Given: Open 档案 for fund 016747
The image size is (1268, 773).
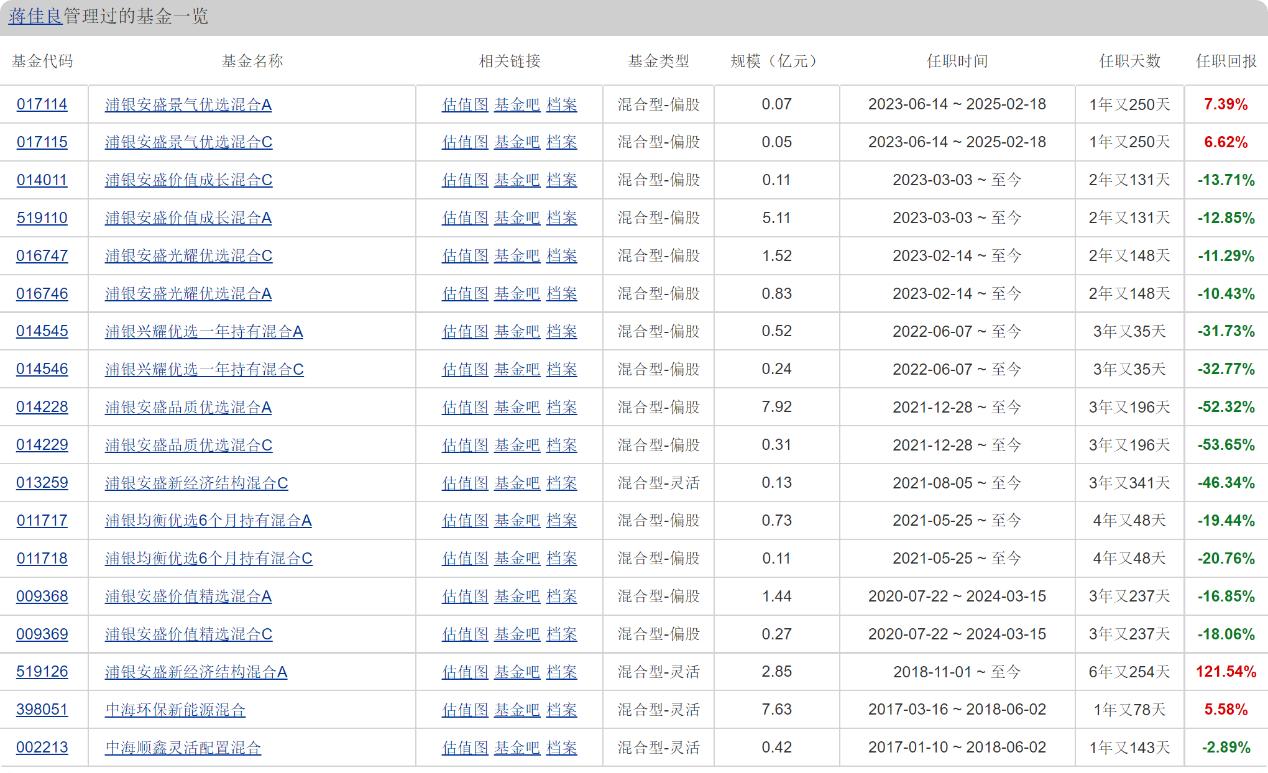Looking at the screenshot, I should pyautogui.click(x=562, y=256).
